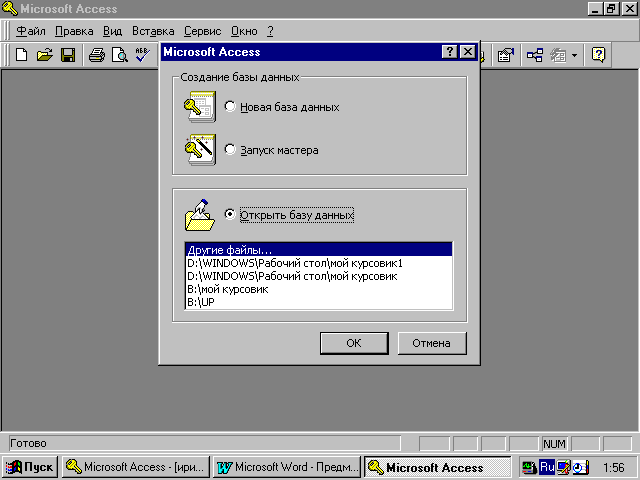Select the Новая база данных radio button
Image resolution: width=640 pixels, height=480 pixels.
click(x=230, y=107)
